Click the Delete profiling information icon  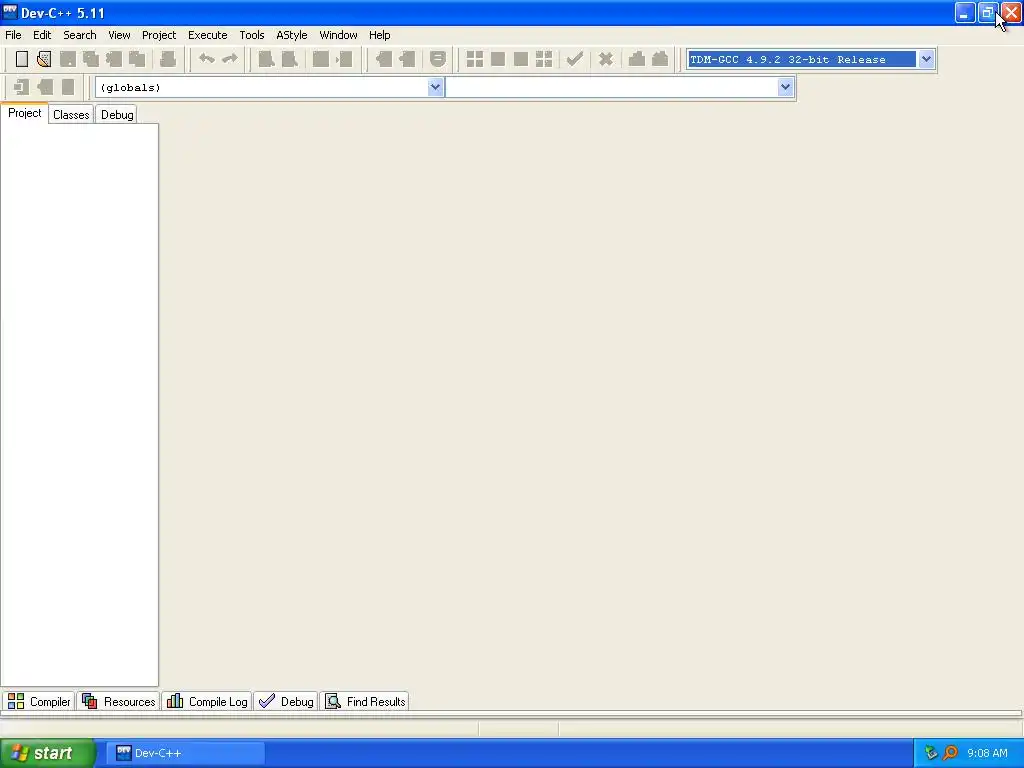coord(660,59)
